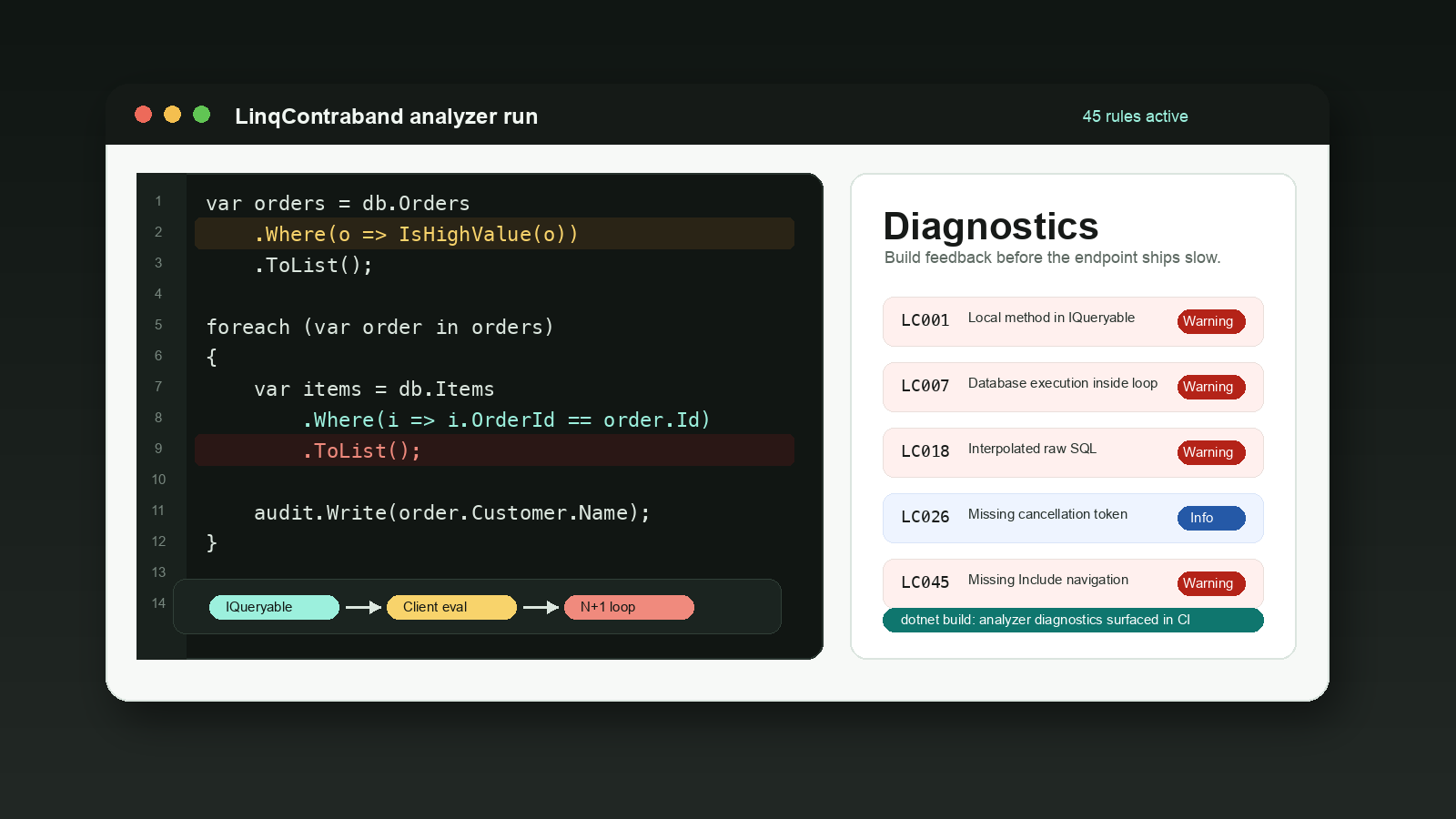Click line number 9 in the gutter

(158, 449)
